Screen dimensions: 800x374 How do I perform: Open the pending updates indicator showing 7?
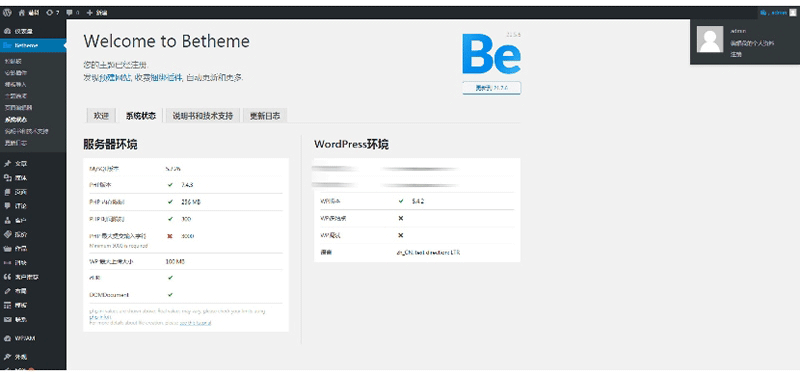point(53,12)
